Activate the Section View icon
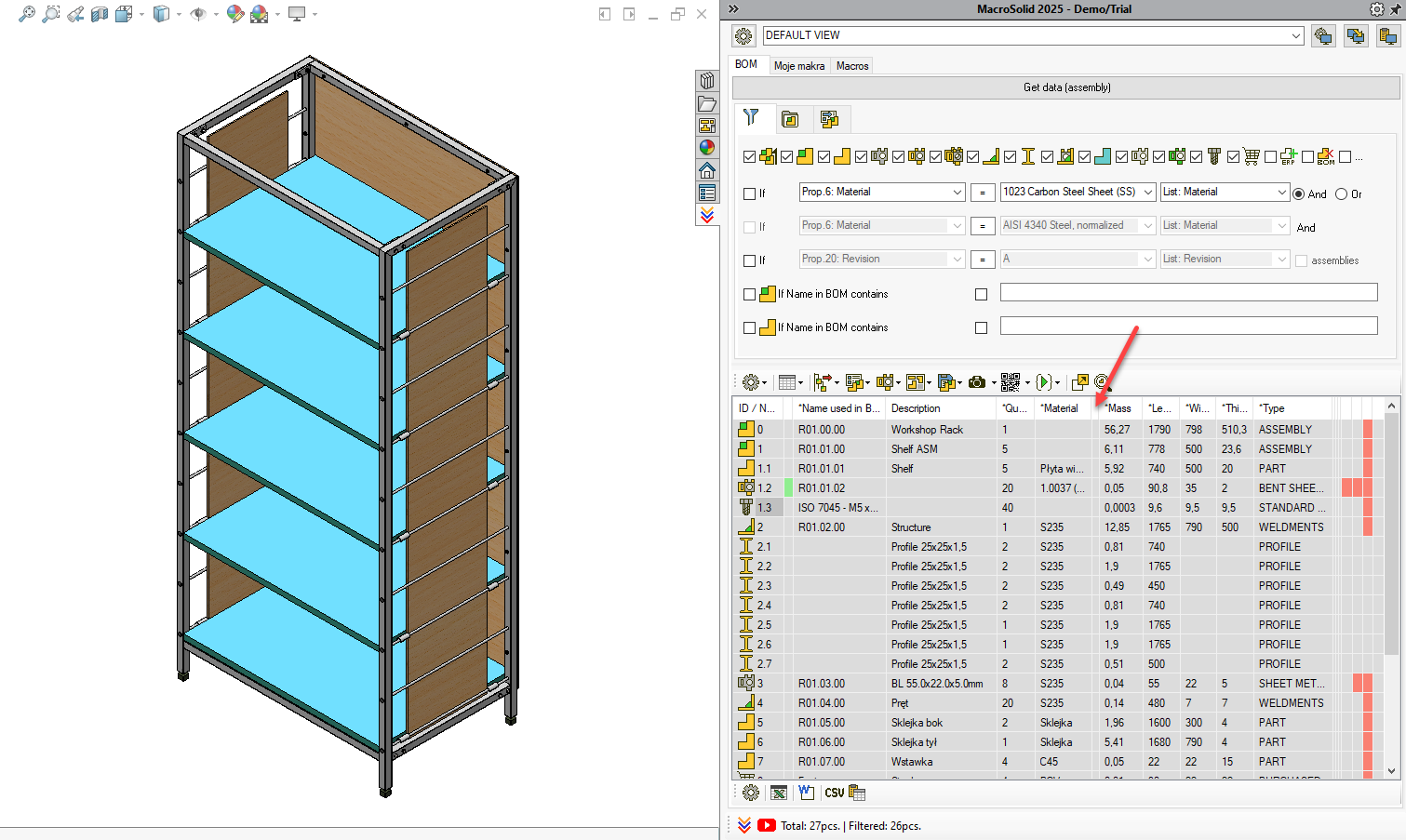Viewport: 1406px width, 840px height. pos(100,14)
